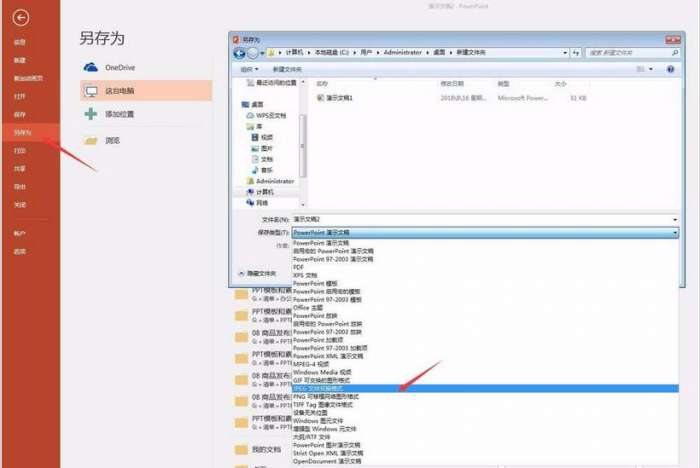This screenshot has height=468, width=700.
Task: Select the PNG format option
Action: (x=325, y=397)
